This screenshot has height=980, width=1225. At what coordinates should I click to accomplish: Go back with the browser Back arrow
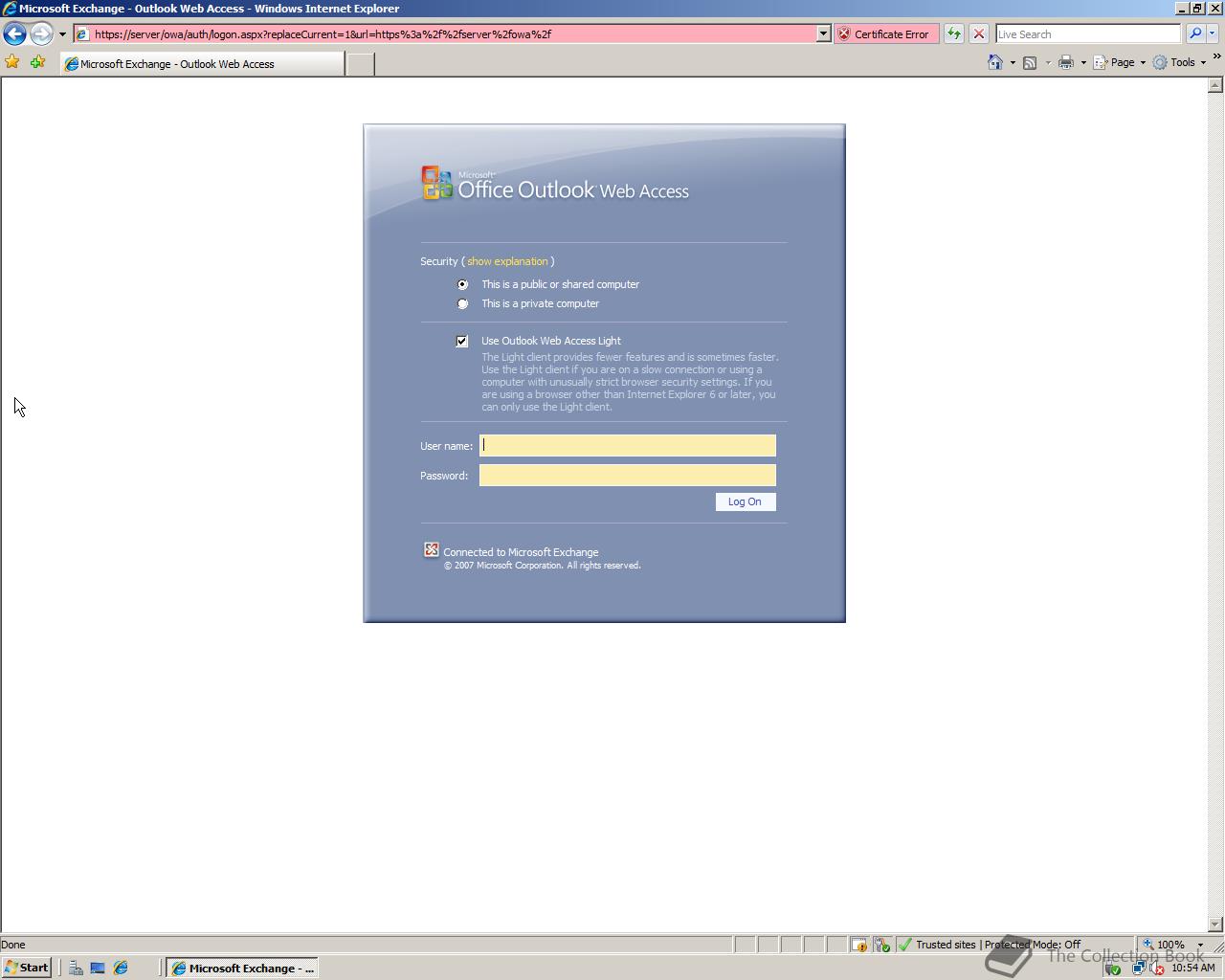(x=14, y=33)
